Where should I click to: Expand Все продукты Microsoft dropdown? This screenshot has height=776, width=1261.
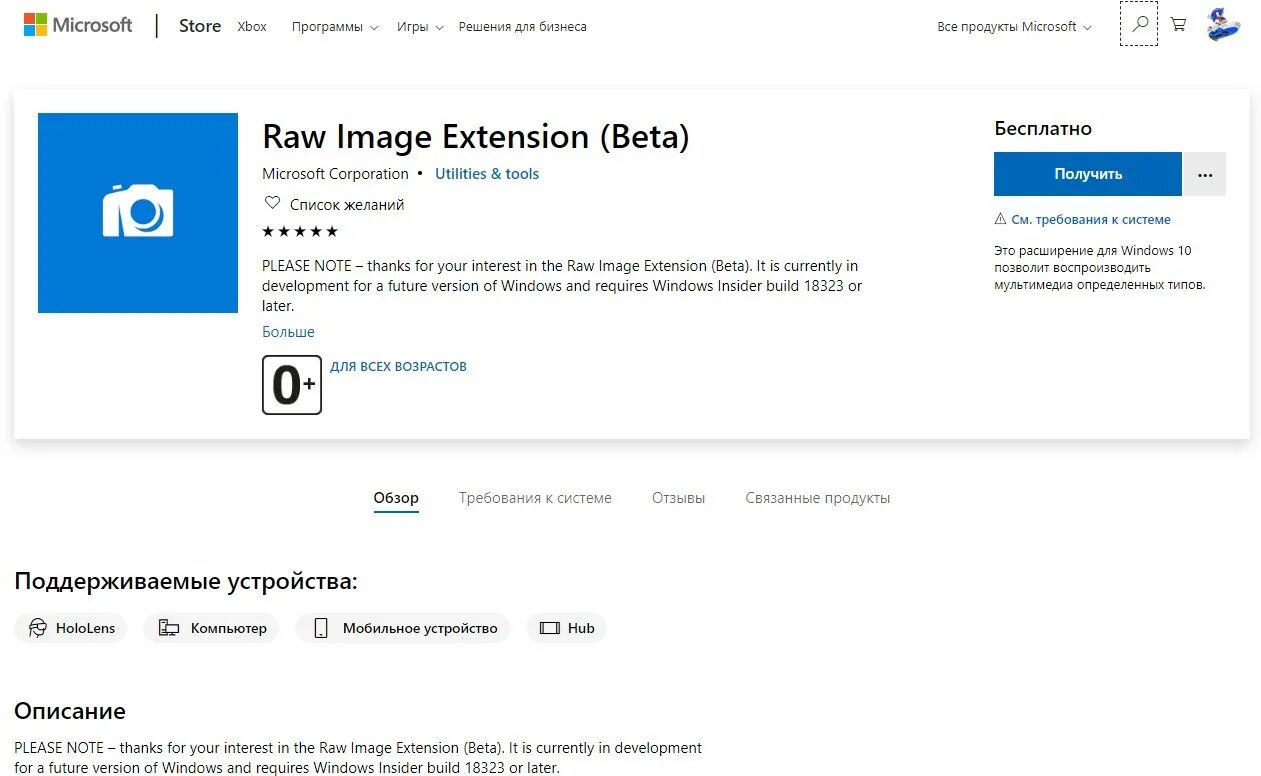(x=1014, y=27)
